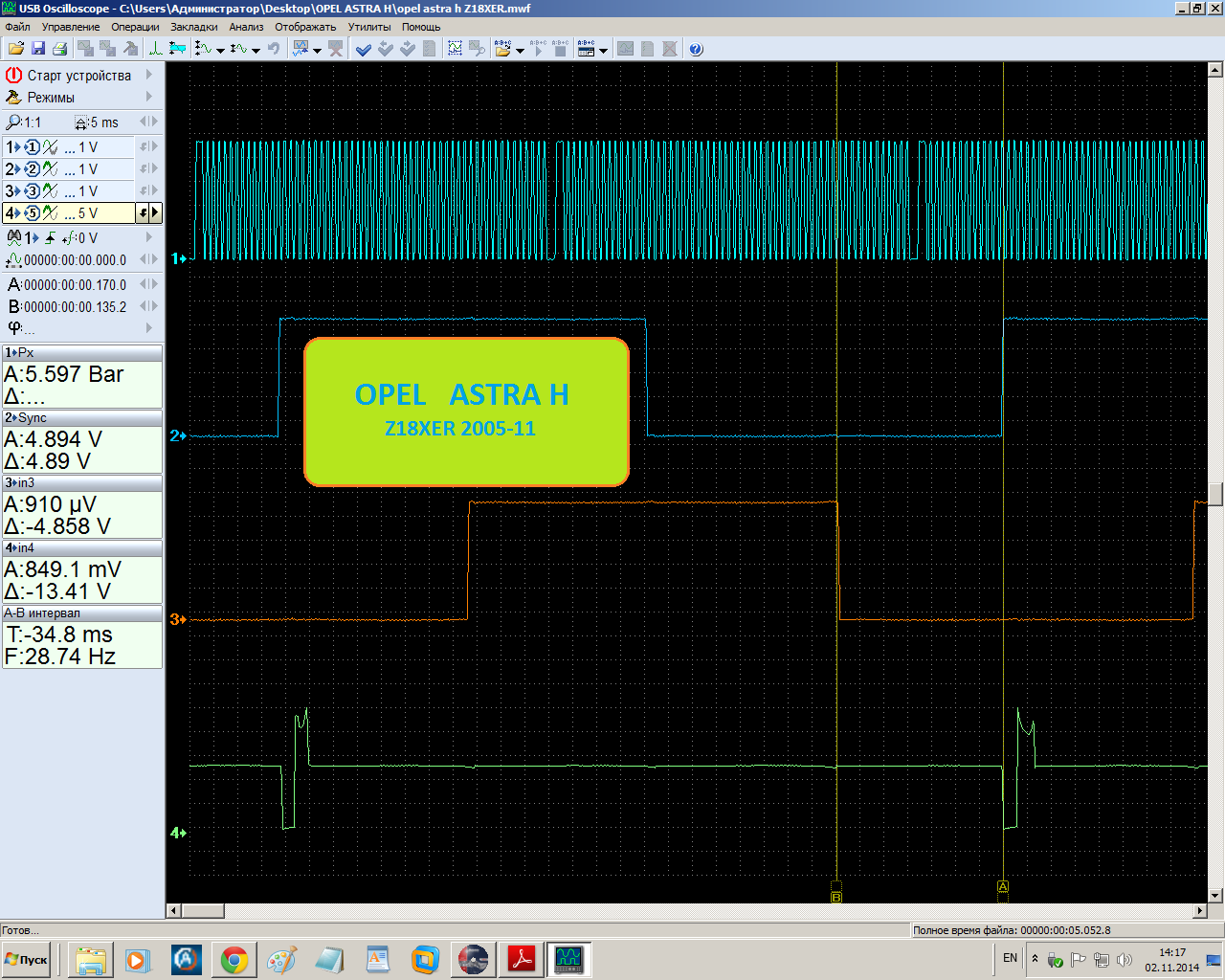Click the blue chart analysis toolbar icon
This screenshot has height=980, width=1225.
click(301, 49)
